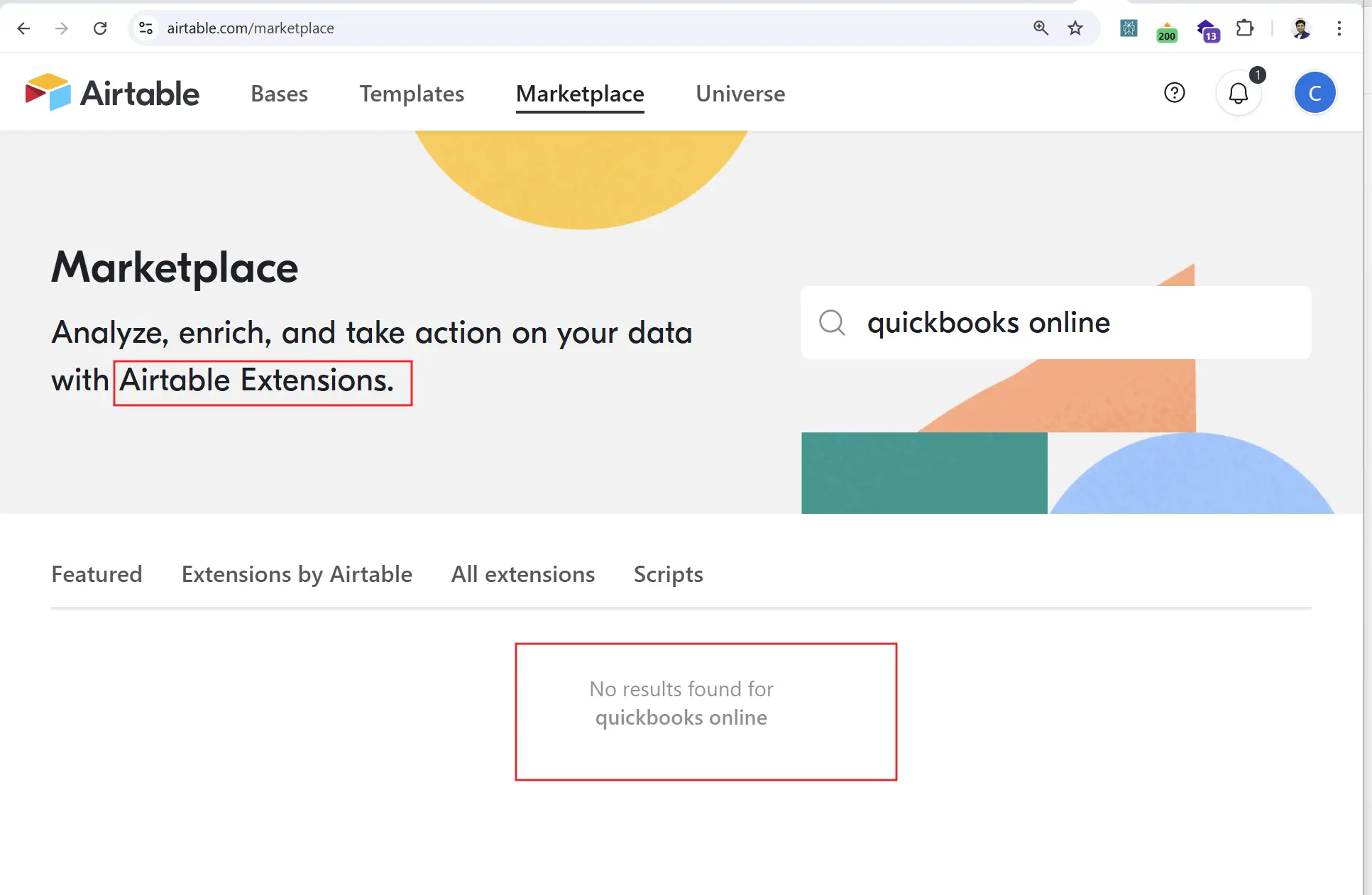Image resolution: width=1372 pixels, height=895 pixels.
Task: Reload the page
Action: click(x=100, y=28)
